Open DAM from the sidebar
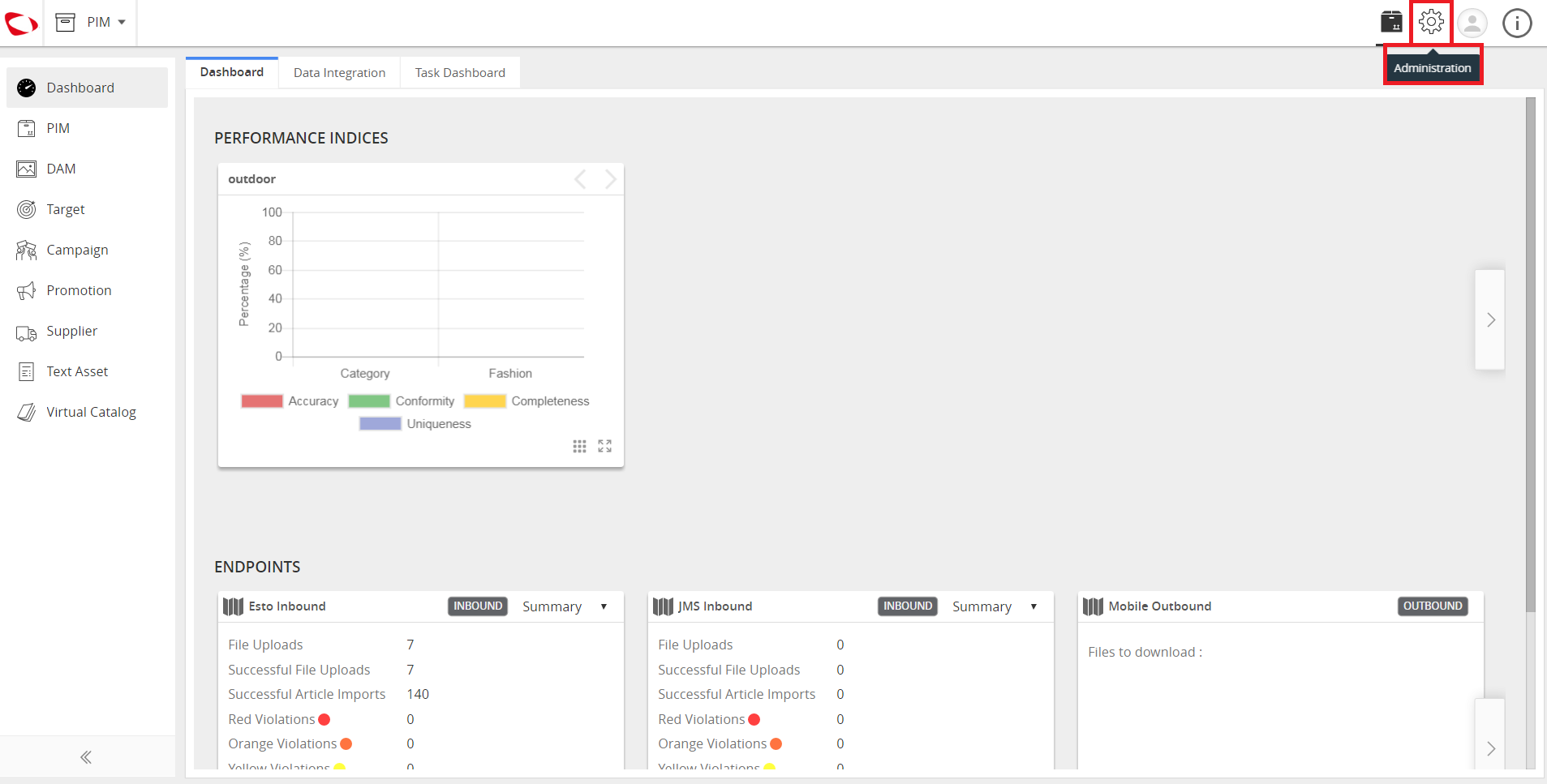 click(88, 169)
